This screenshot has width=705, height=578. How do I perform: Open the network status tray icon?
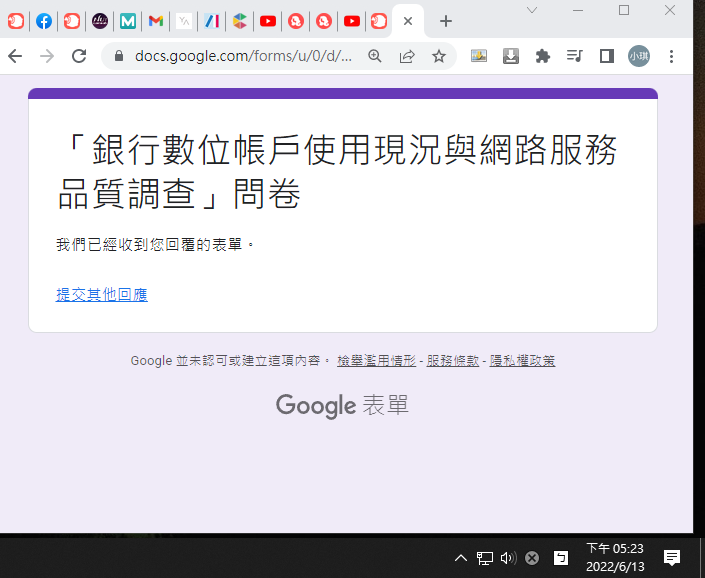(x=485, y=558)
